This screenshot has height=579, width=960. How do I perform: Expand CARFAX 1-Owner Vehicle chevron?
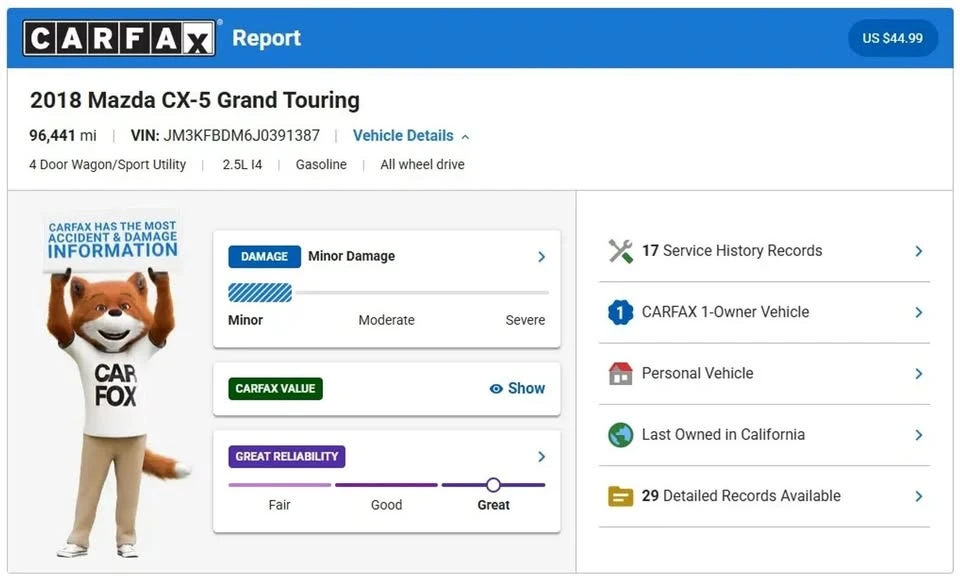pos(918,312)
